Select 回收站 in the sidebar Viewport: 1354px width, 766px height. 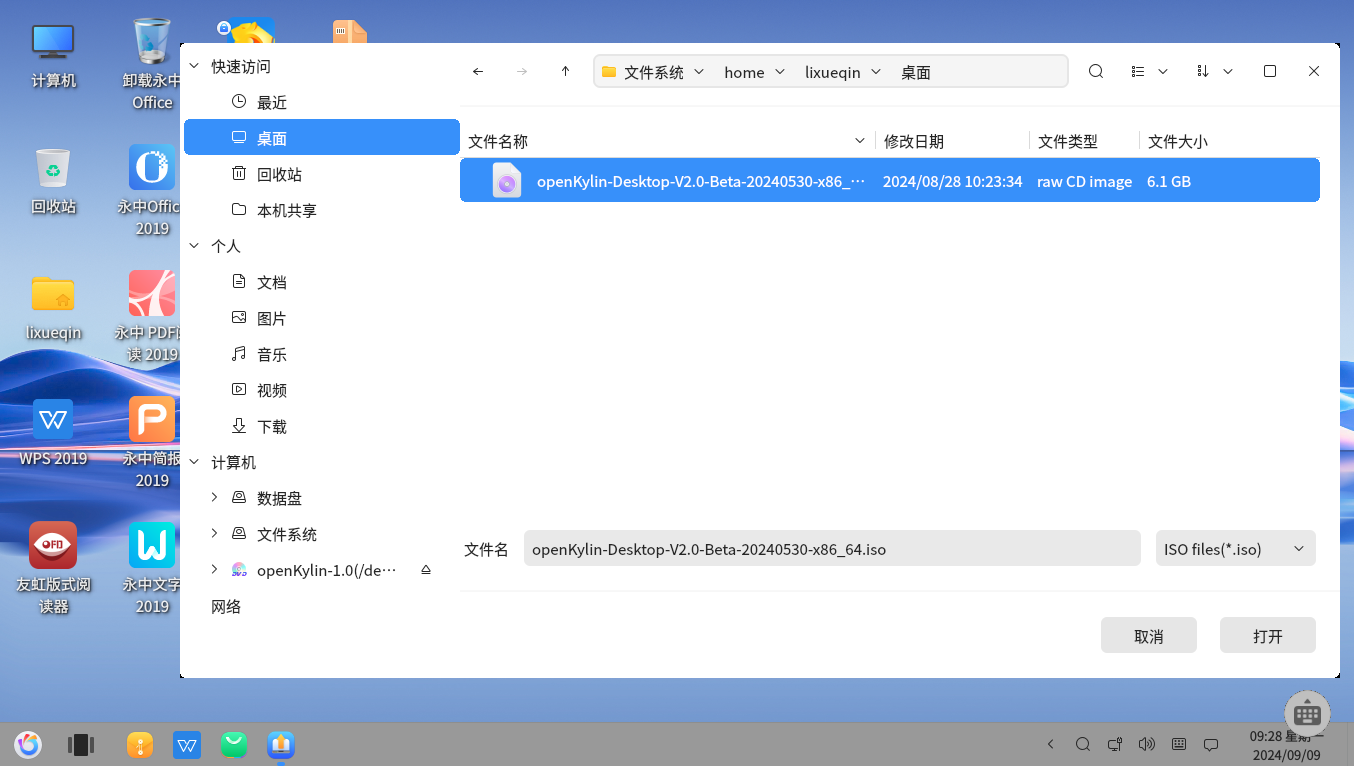(x=321, y=174)
